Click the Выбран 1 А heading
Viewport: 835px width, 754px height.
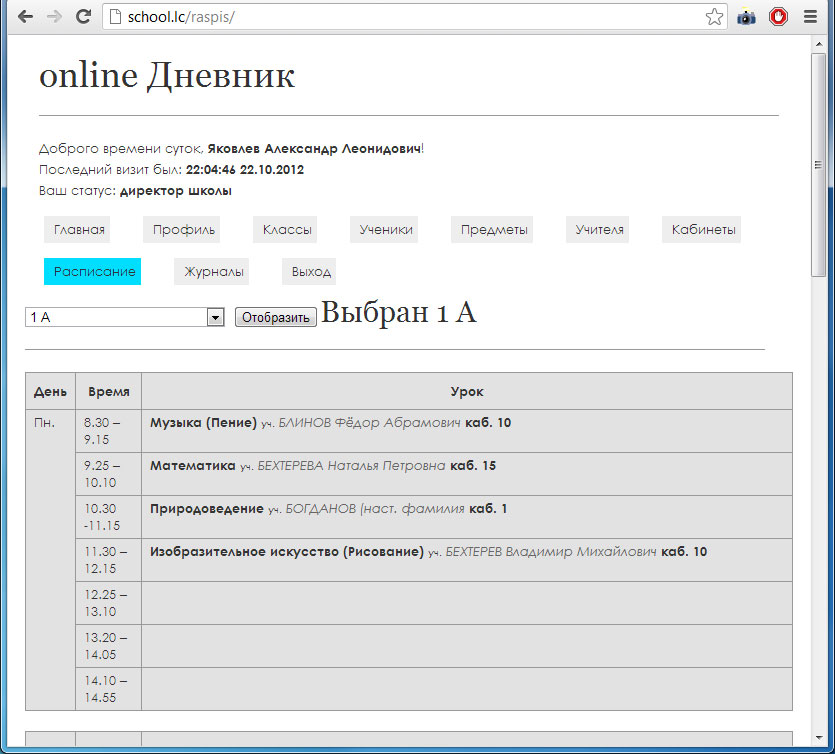398,312
